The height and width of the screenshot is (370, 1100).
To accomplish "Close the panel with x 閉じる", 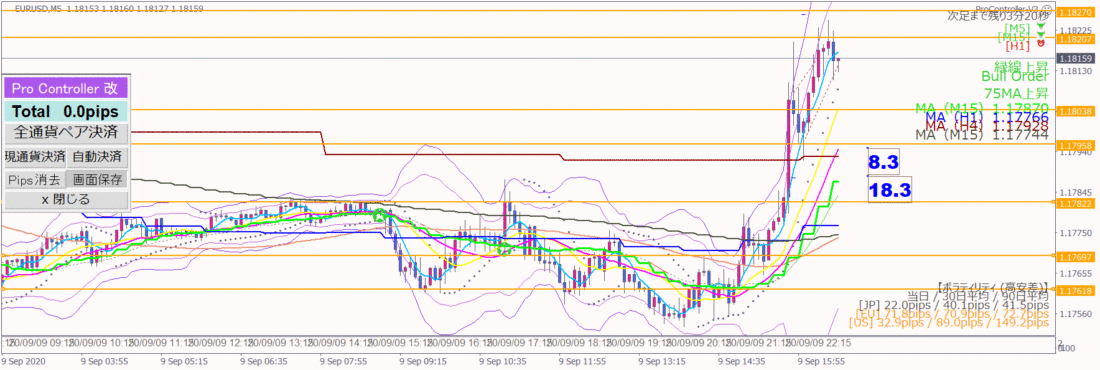I will 66,200.
